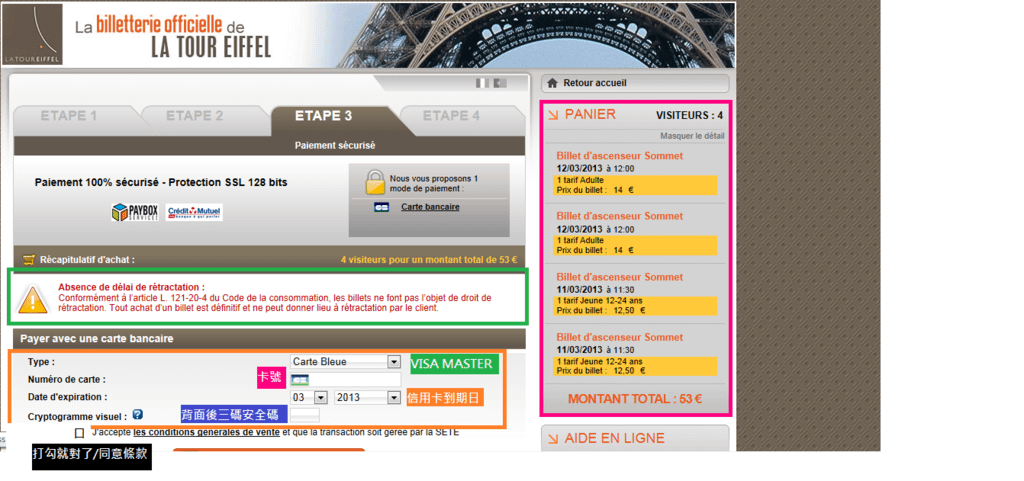
Task: Click VISITEURS : 4 text in basket
Action: point(689,116)
